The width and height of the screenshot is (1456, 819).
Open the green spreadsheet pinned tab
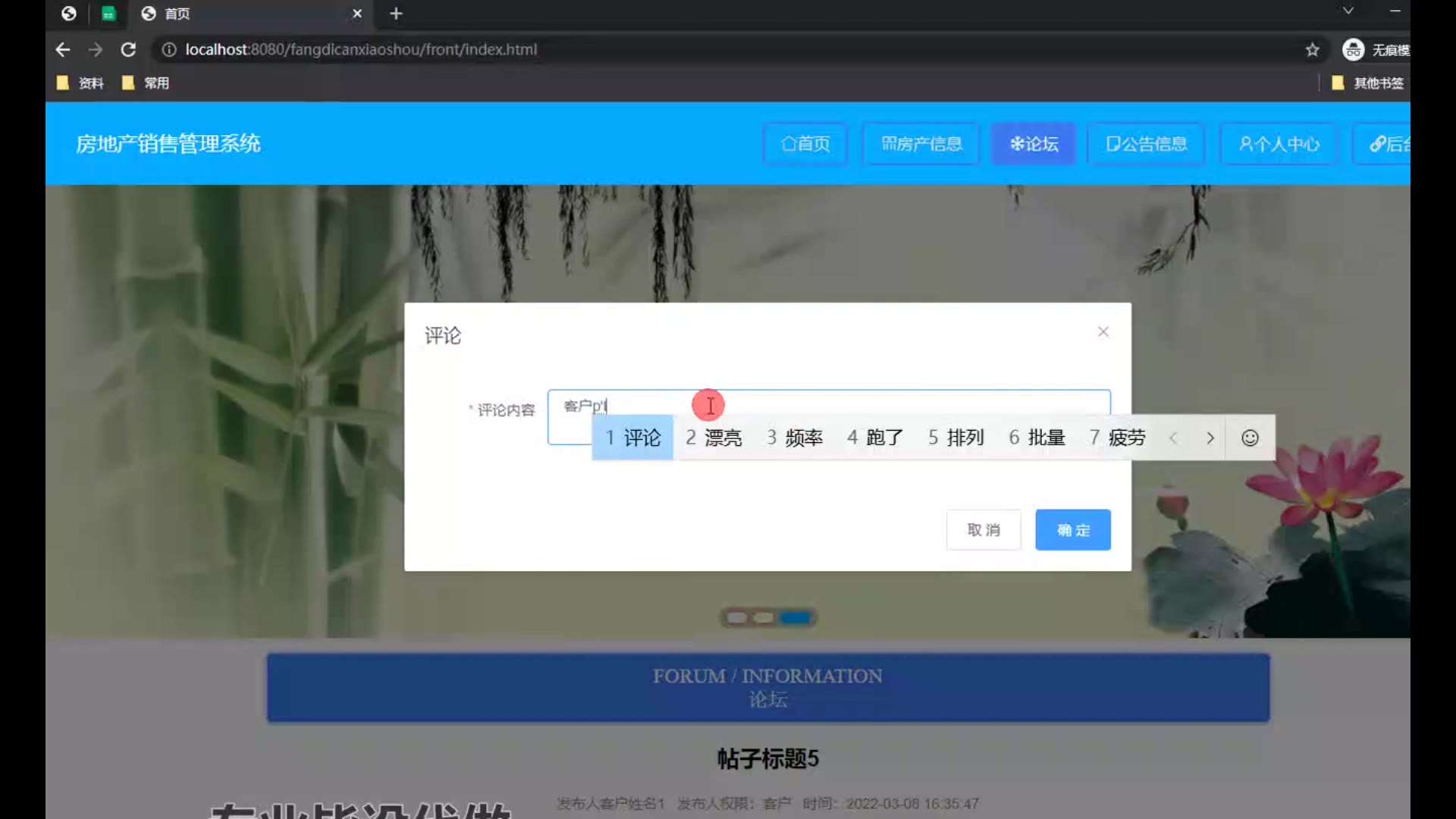tap(108, 14)
